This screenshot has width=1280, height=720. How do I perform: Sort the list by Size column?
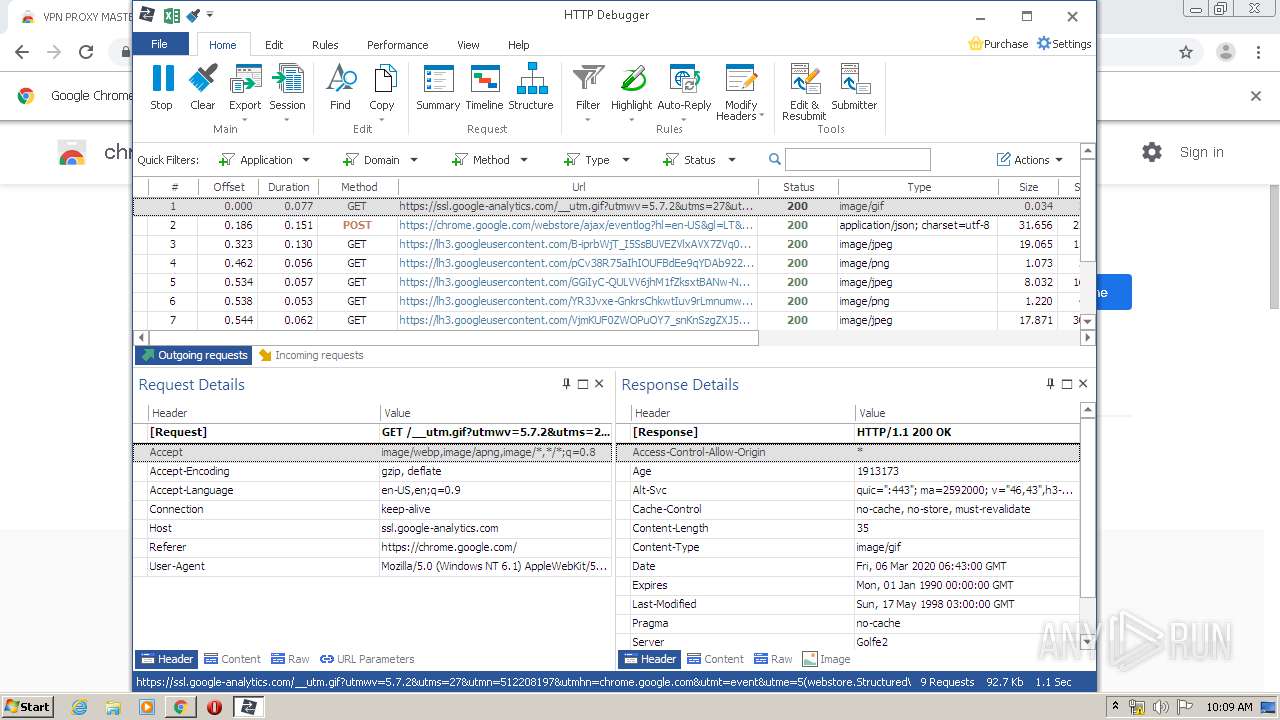click(1028, 187)
